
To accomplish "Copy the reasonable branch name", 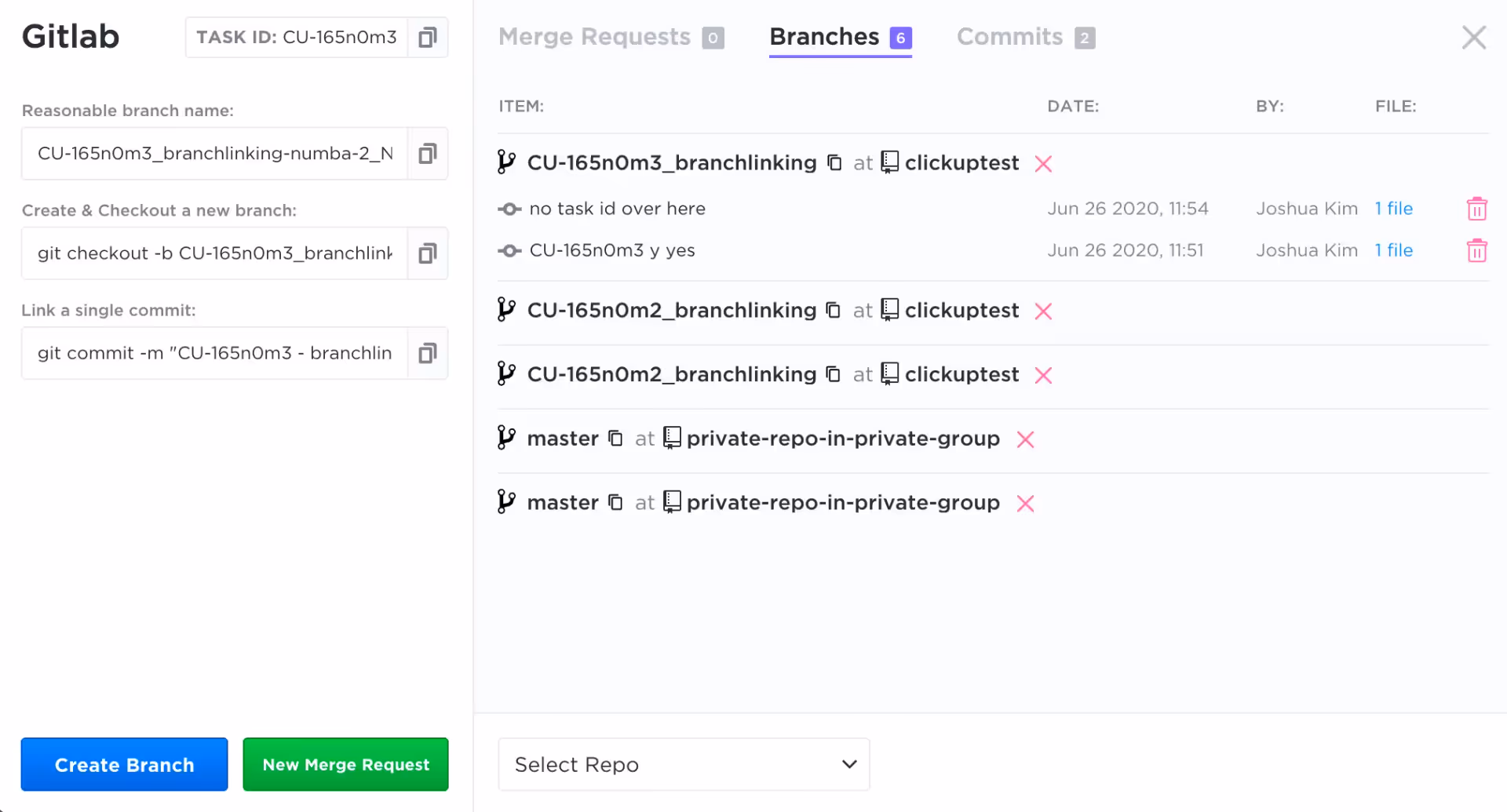I will click(427, 154).
